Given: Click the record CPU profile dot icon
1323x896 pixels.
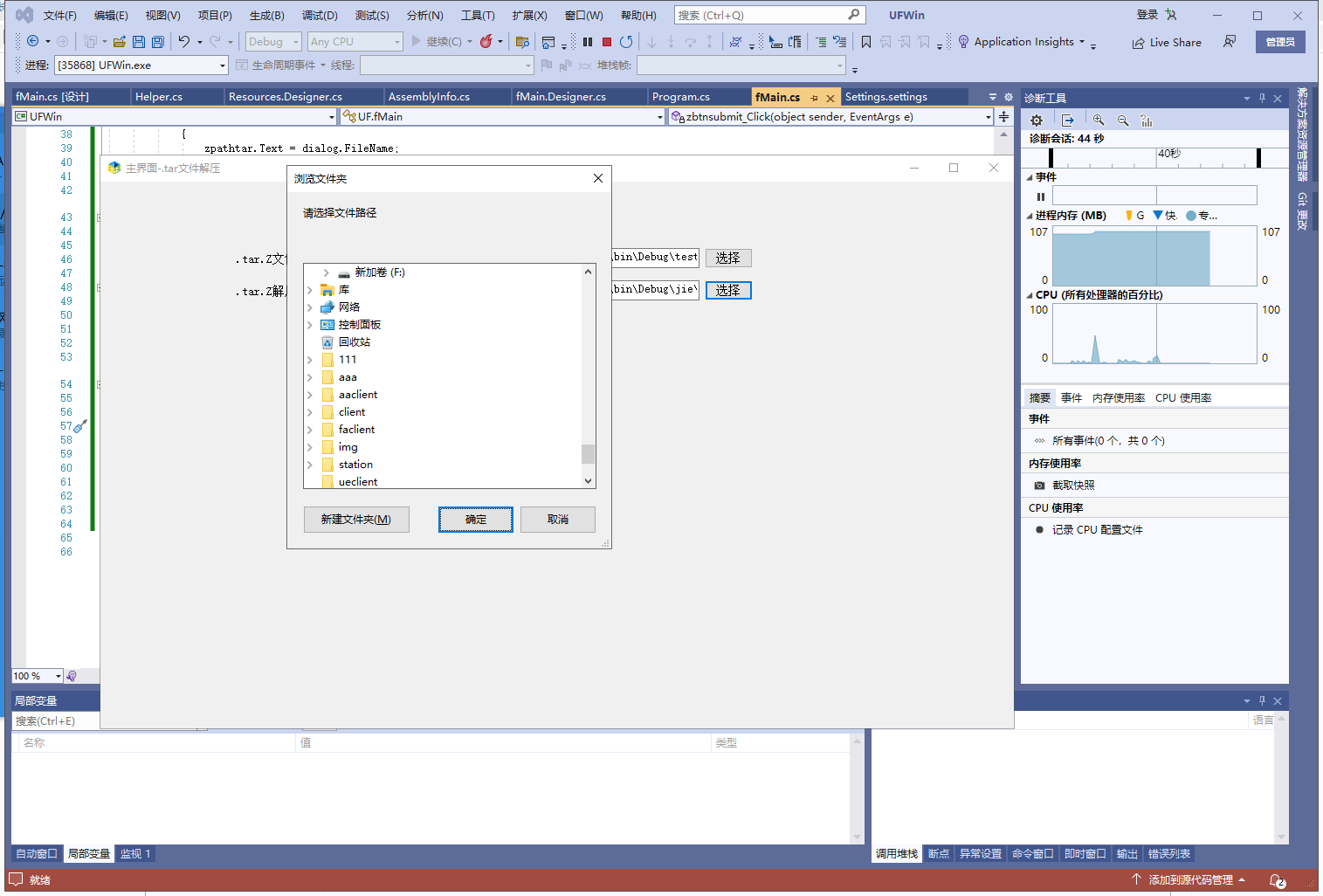Looking at the screenshot, I should coord(1039,530).
